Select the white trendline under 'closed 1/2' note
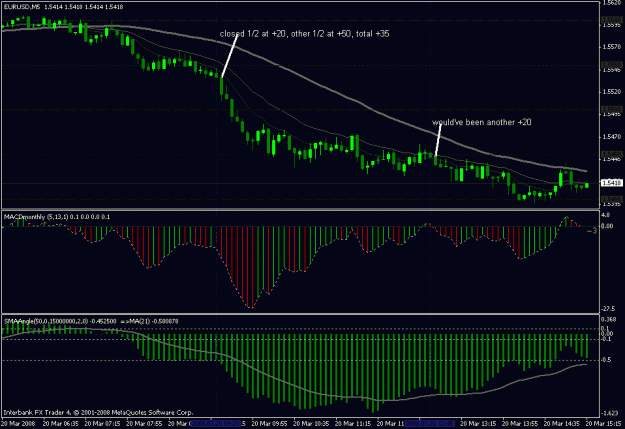The width and height of the screenshot is (625, 429). click(230, 55)
